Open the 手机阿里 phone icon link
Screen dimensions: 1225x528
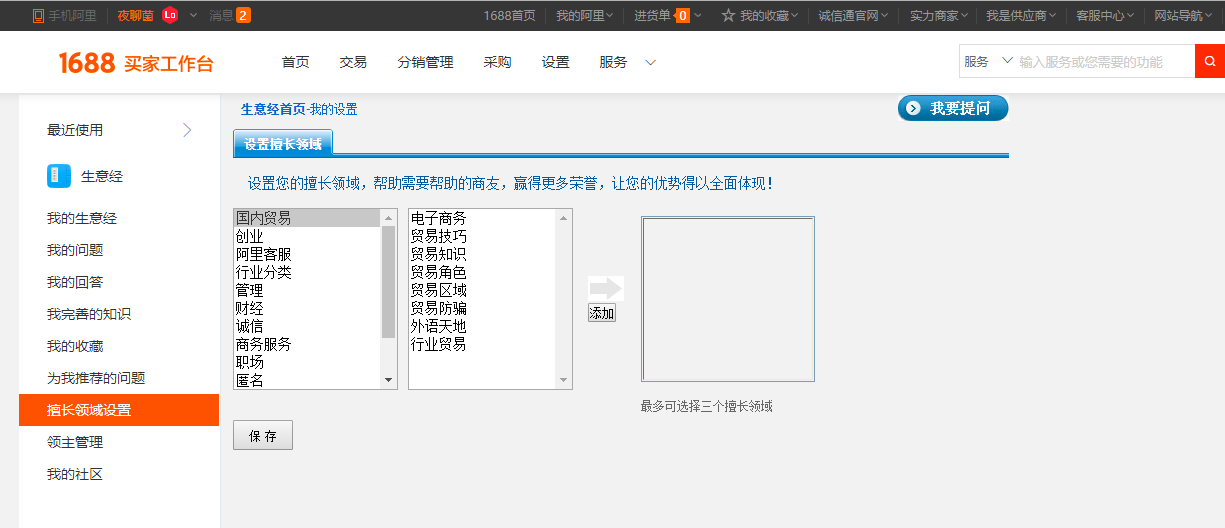[x=38, y=16]
